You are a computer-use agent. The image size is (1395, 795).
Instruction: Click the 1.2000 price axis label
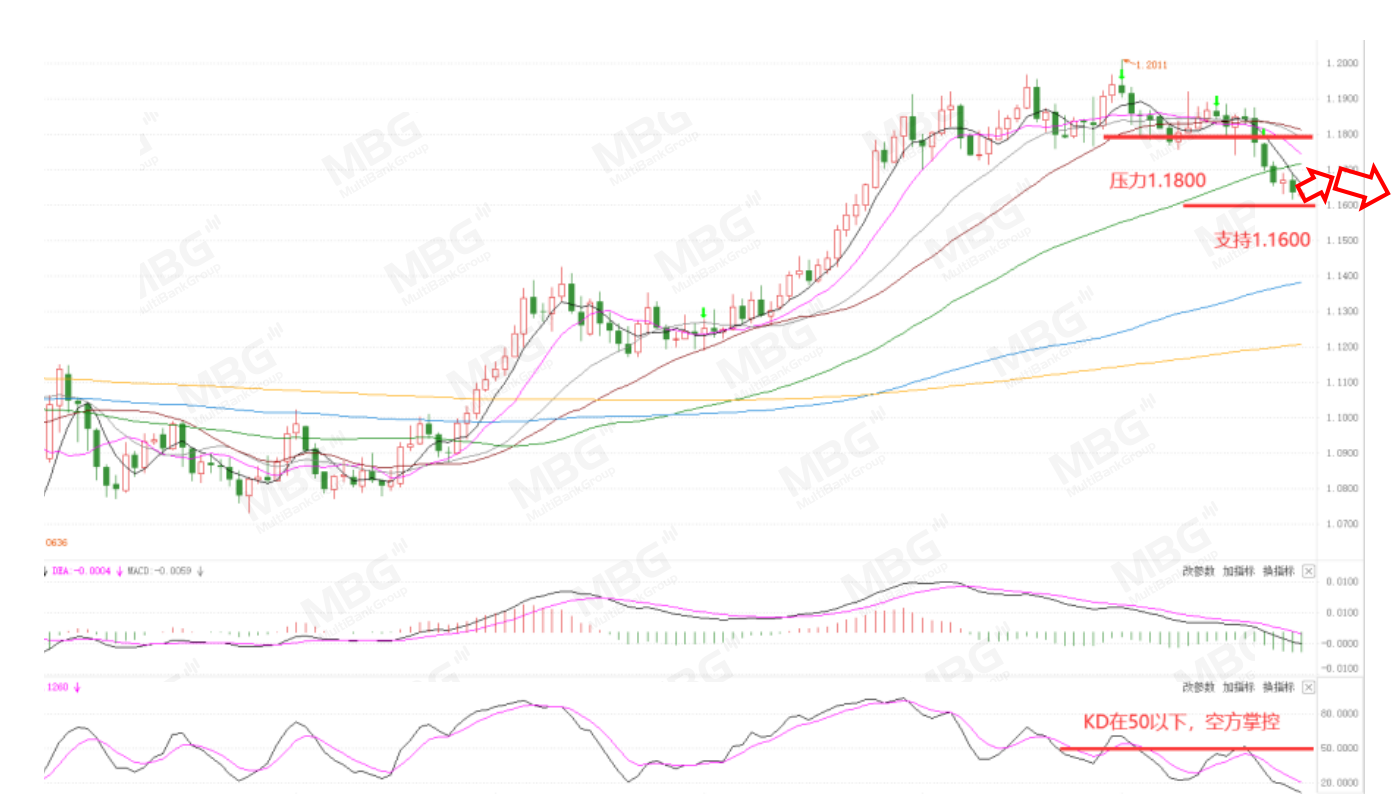click(1341, 63)
